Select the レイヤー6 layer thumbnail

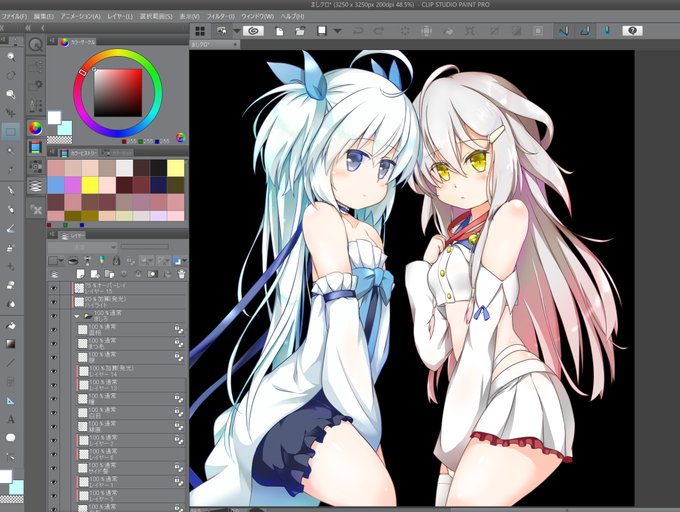click(83, 454)
